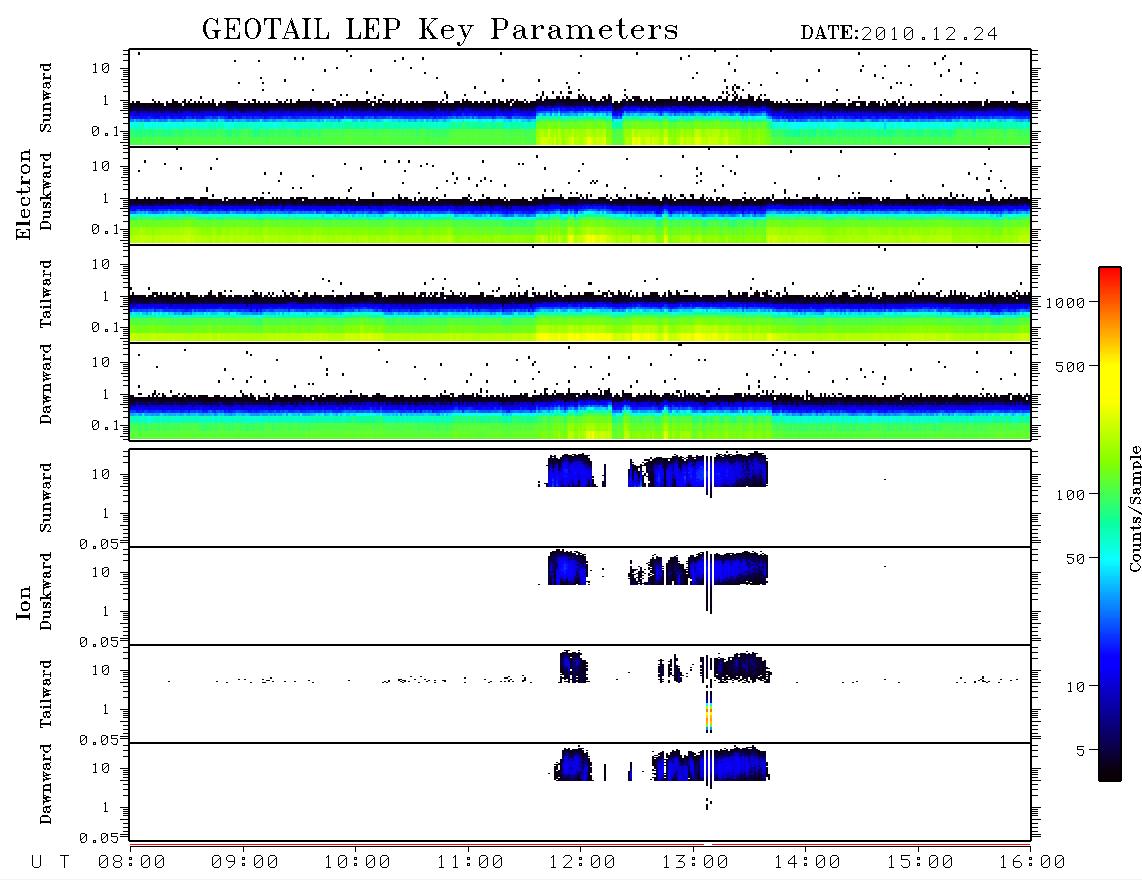Select the Ion 'Sunward' panel label
The width and height of the screenshot is (1142, 880).
[x=46, y=498]
